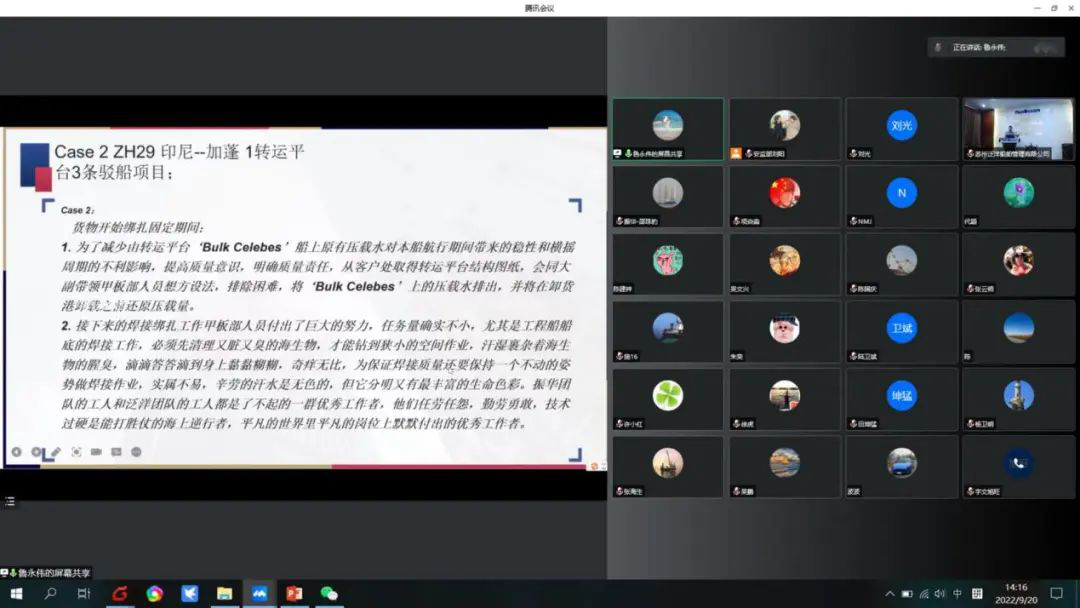The image size is (1080, 608).
Task: Open WeChat from the taskbar
Action: tap(329, 593)
